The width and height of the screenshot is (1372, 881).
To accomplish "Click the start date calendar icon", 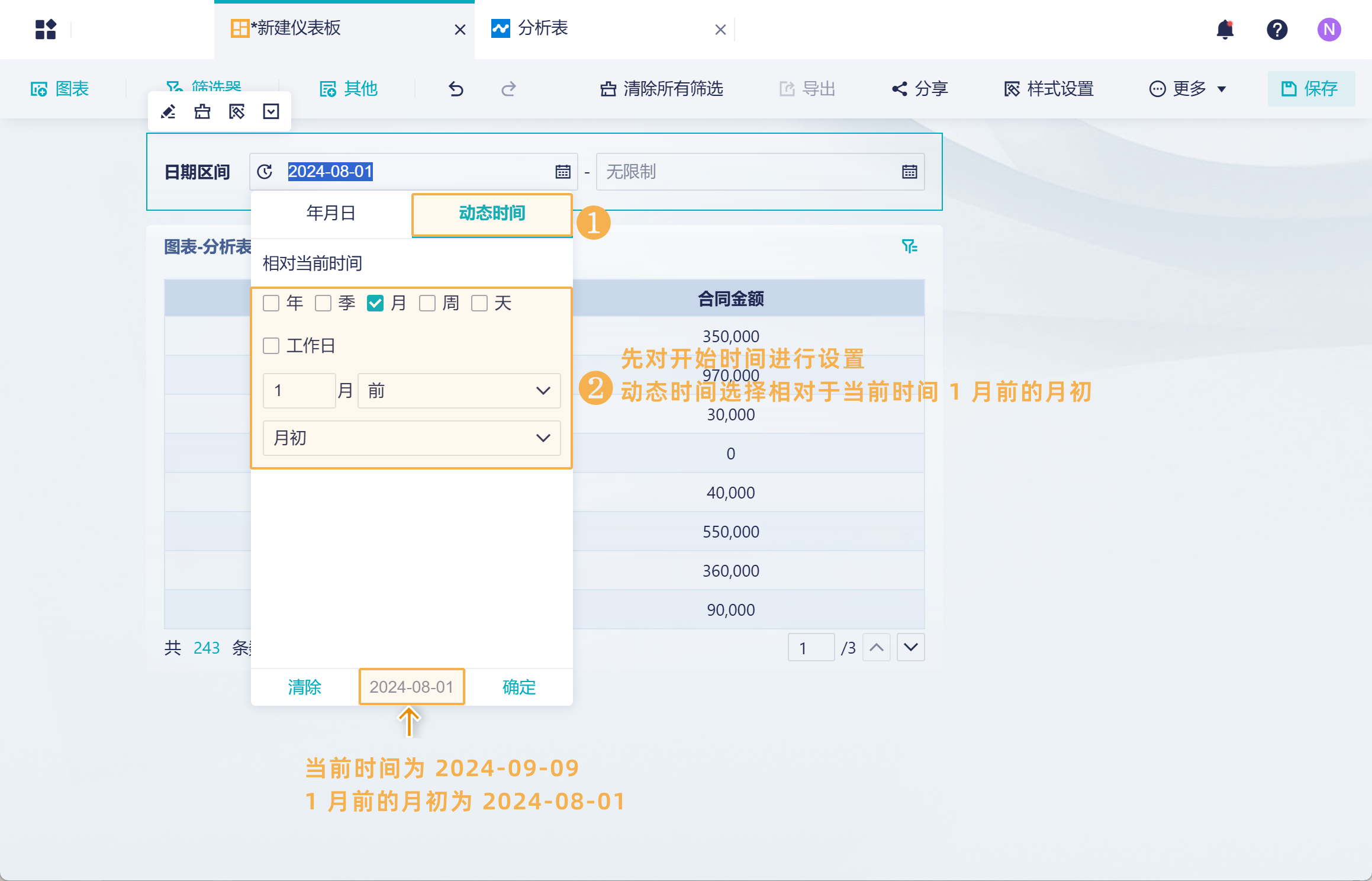I will [562, 172].
